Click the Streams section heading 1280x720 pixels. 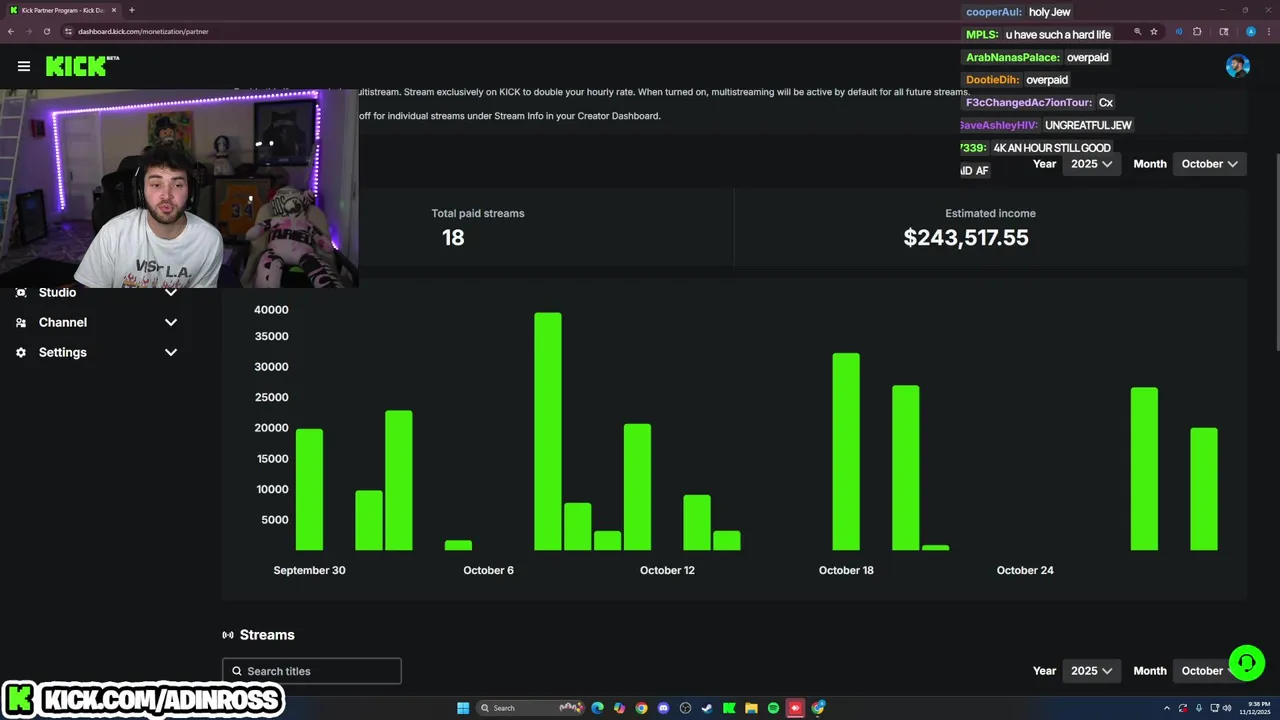pyautogui.click(x=267, y=635)
